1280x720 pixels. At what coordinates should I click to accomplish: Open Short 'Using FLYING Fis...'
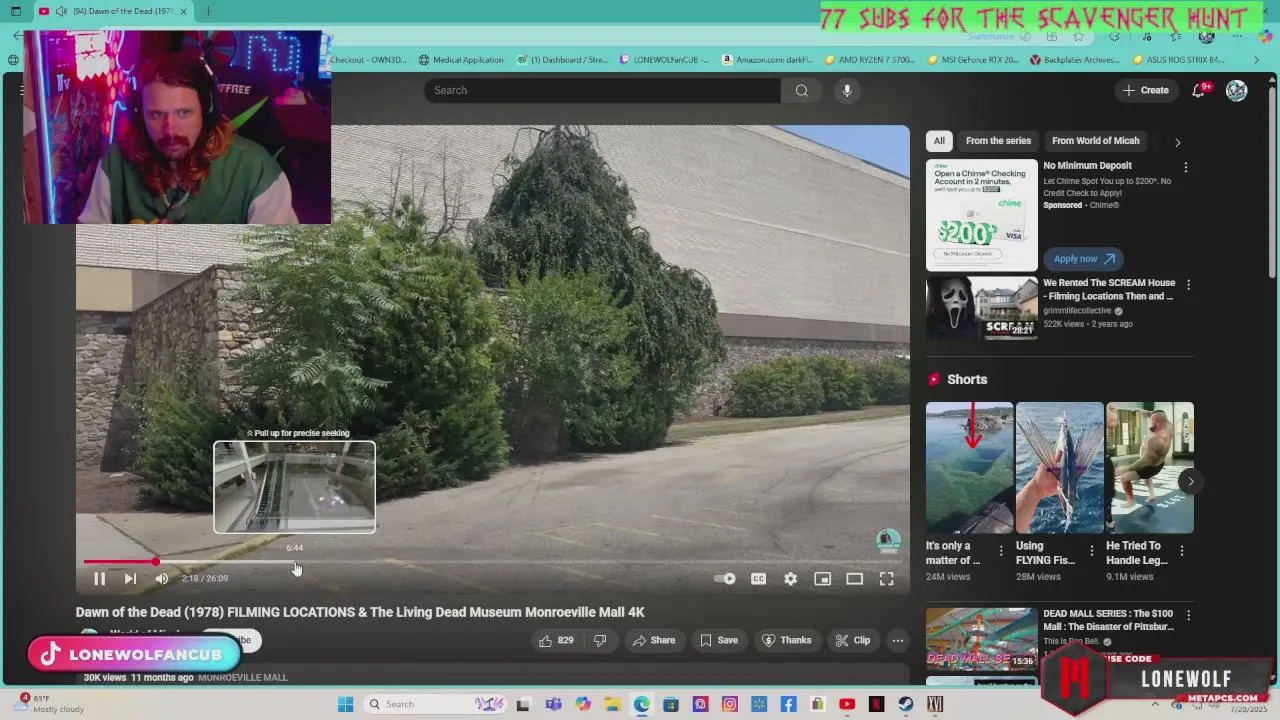[x=1059, y=468]
